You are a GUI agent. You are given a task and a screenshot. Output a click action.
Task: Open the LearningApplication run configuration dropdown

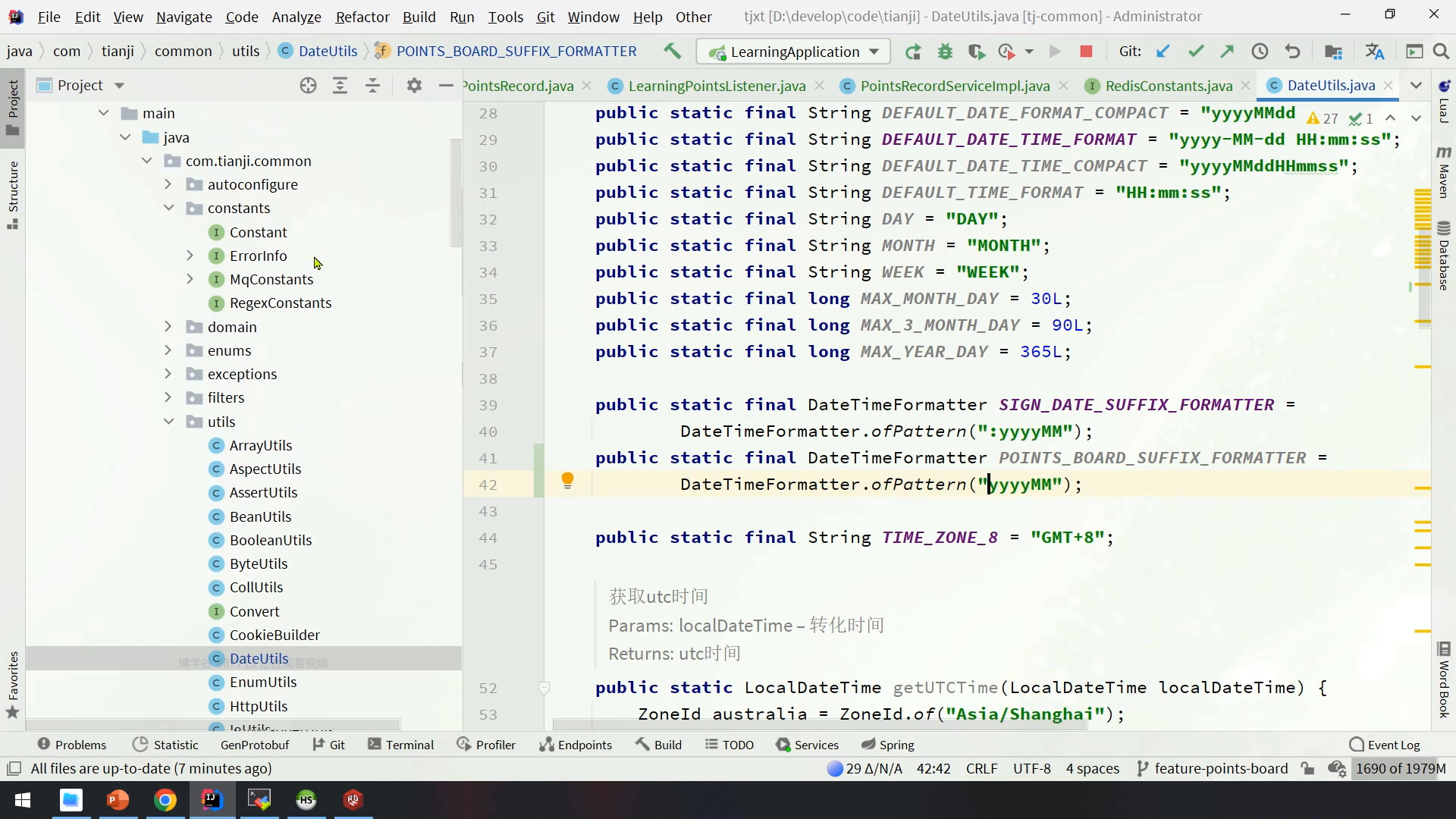pyautogui.click(x=793, y=52)
